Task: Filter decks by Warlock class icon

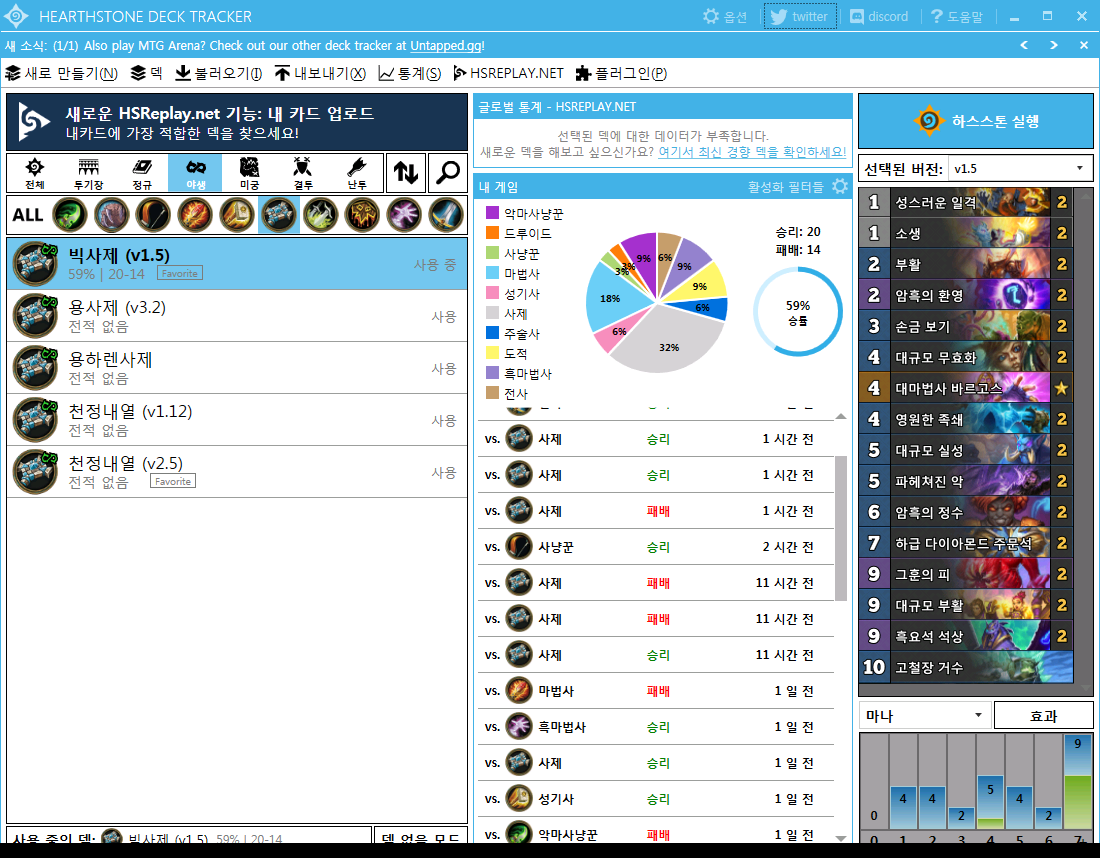Action: [405, 215]
